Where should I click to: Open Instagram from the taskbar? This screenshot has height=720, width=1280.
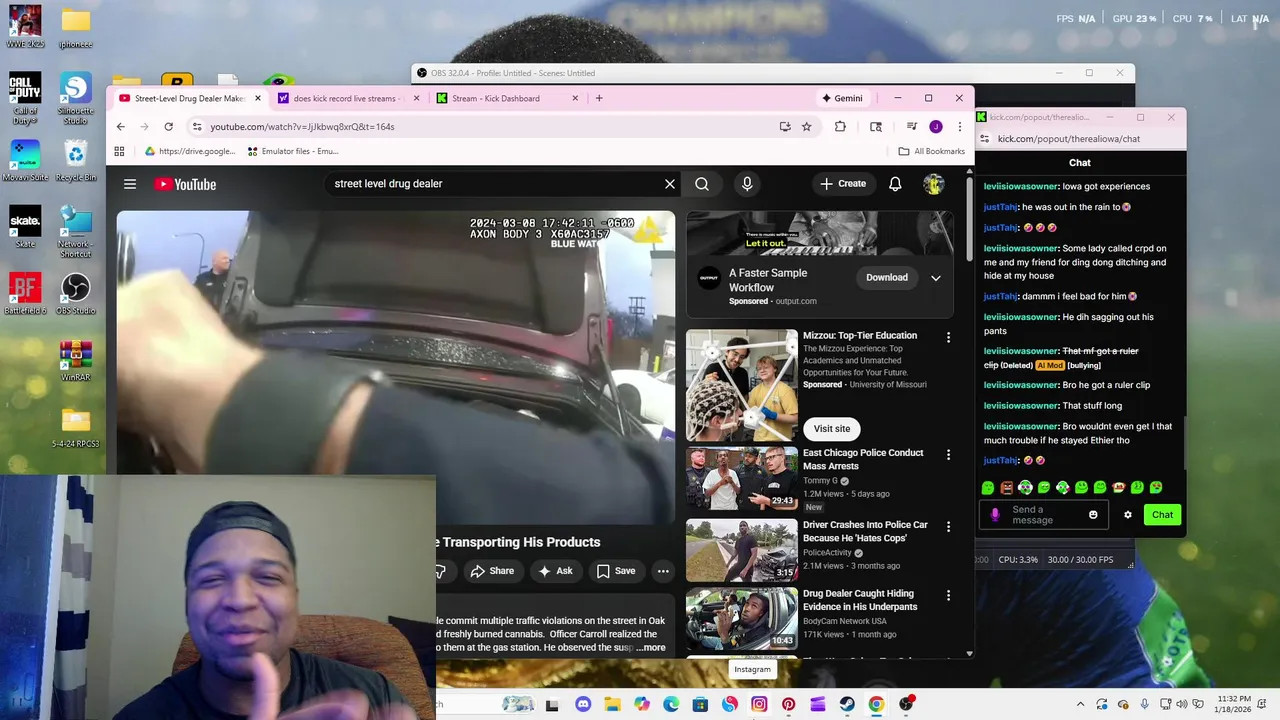coord(759,705)
